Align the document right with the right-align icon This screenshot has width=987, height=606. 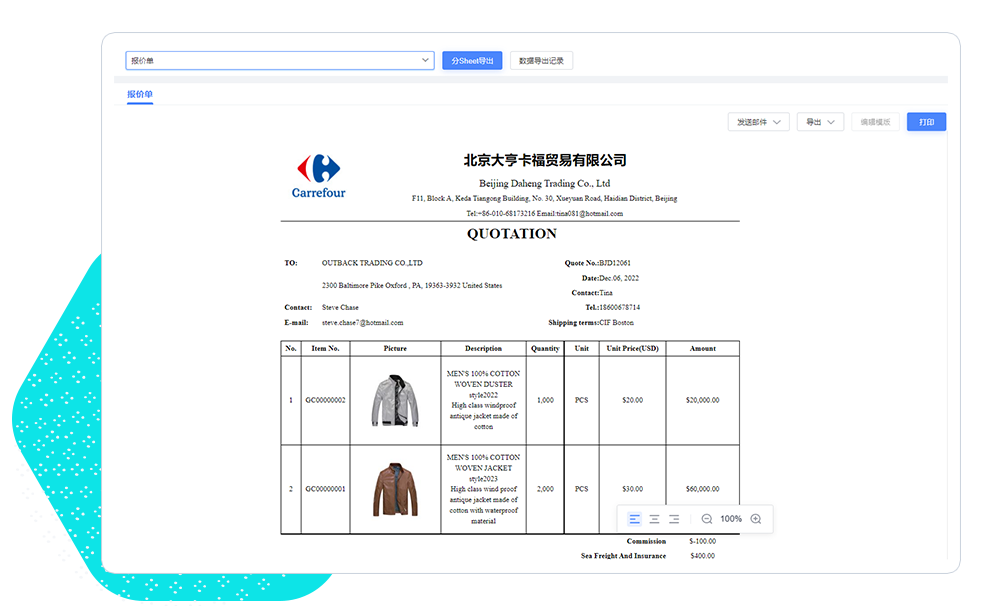[674, 519]
